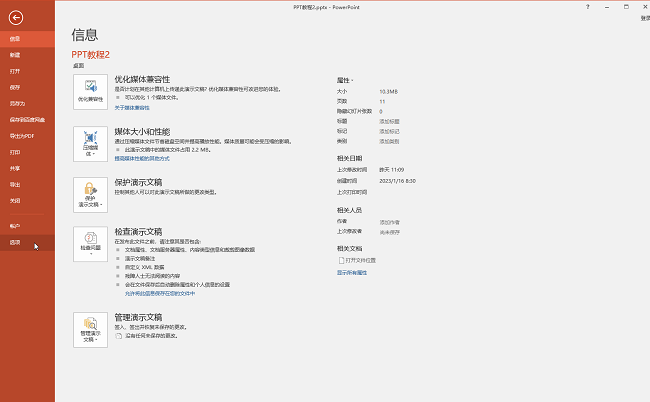Click 保存到百度网盘 in the sidebar
This screenshot has height=402, width=650.
point(27,119)
